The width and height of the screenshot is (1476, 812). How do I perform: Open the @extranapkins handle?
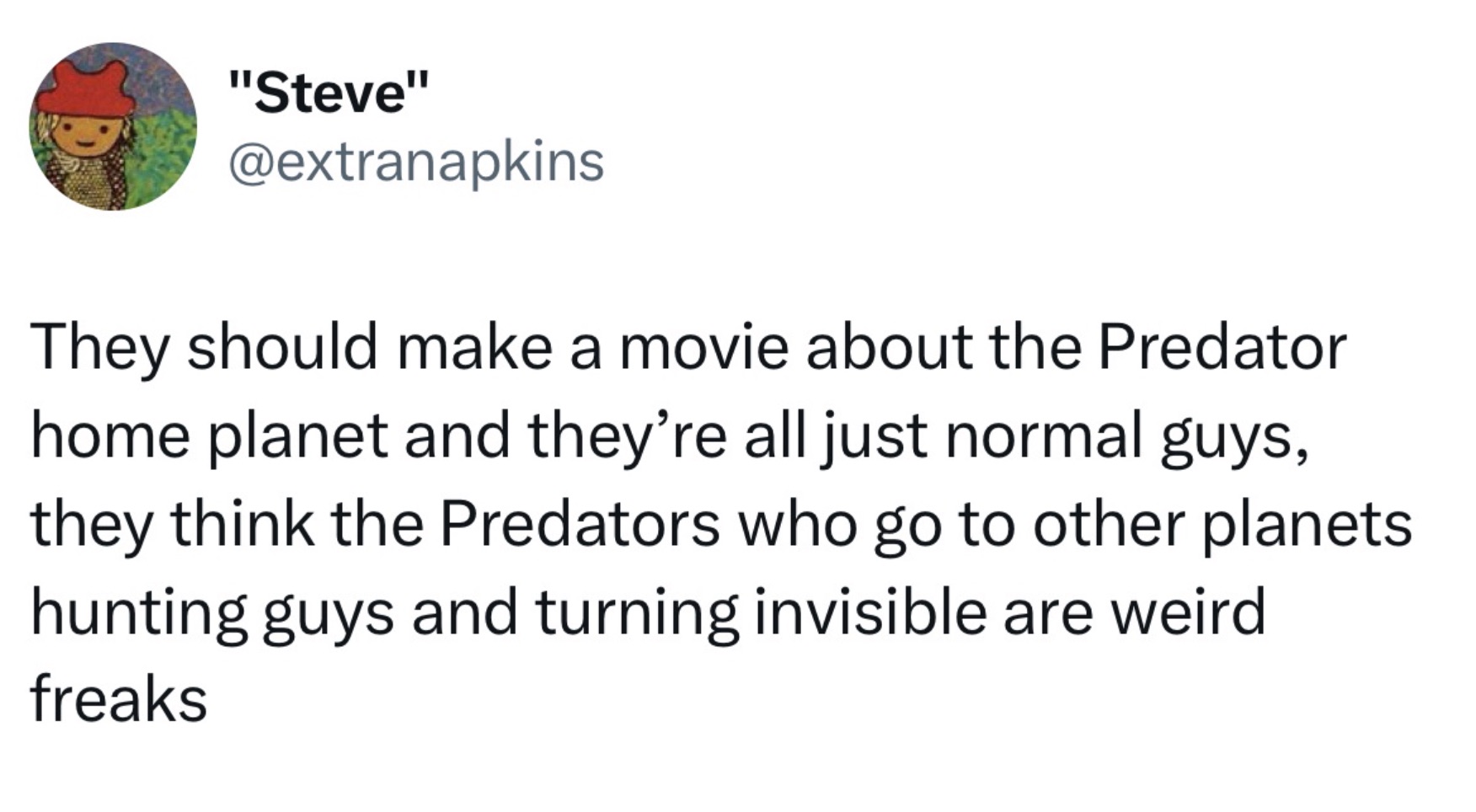(x=416, y=161)
